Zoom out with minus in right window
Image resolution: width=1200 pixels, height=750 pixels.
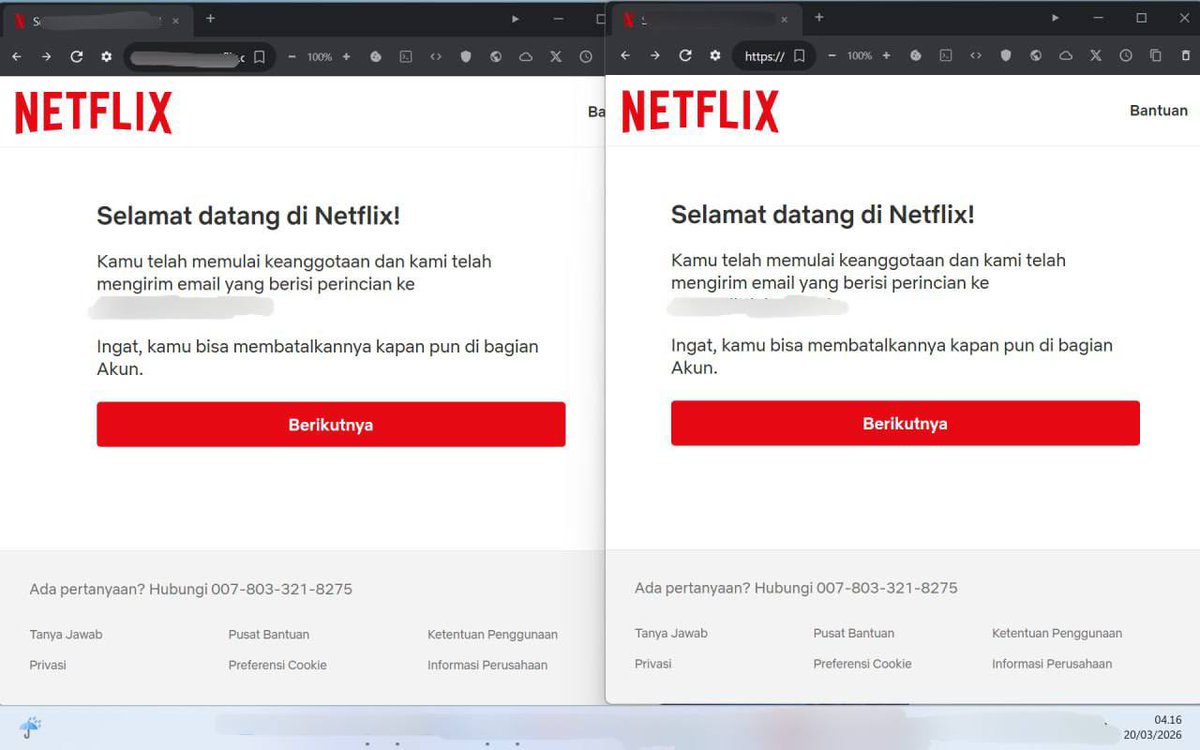click(x=831, y=56)
